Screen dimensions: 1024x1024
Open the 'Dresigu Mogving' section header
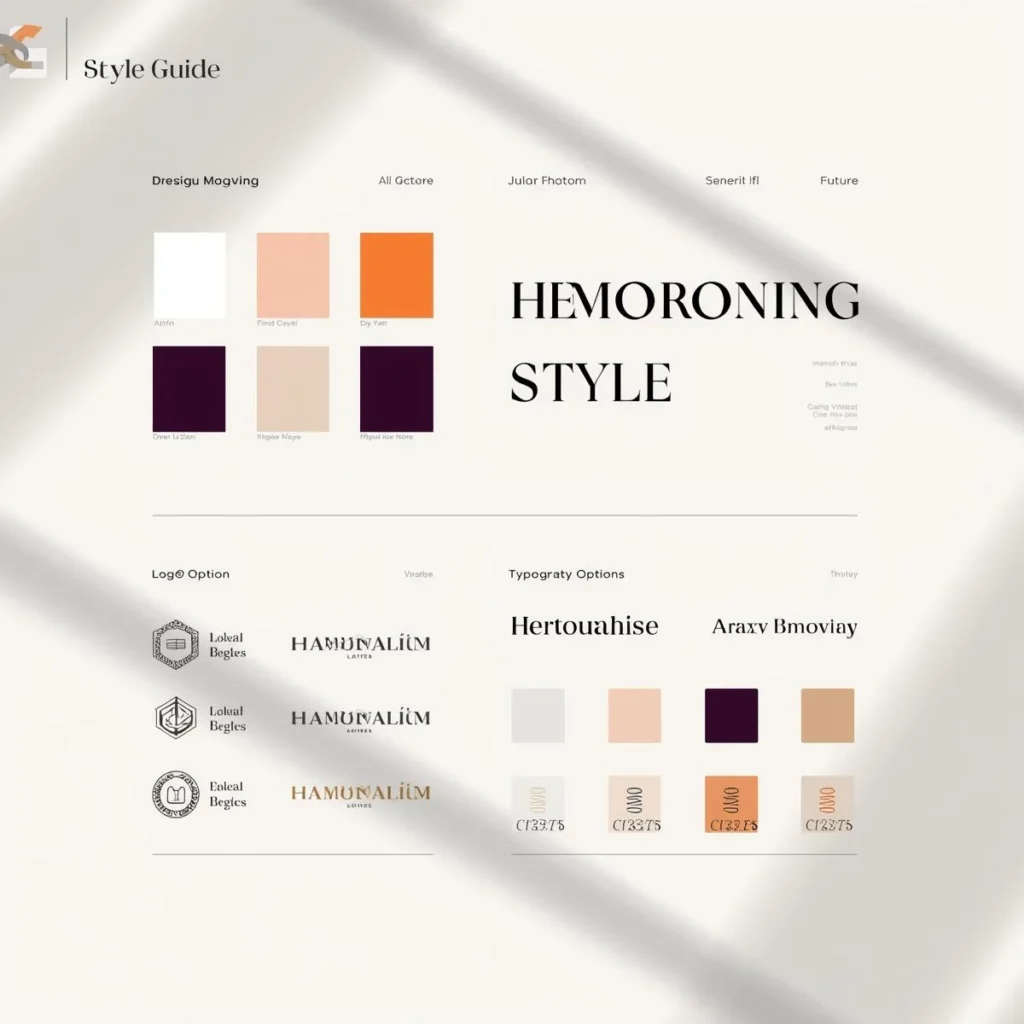point(205,181)
